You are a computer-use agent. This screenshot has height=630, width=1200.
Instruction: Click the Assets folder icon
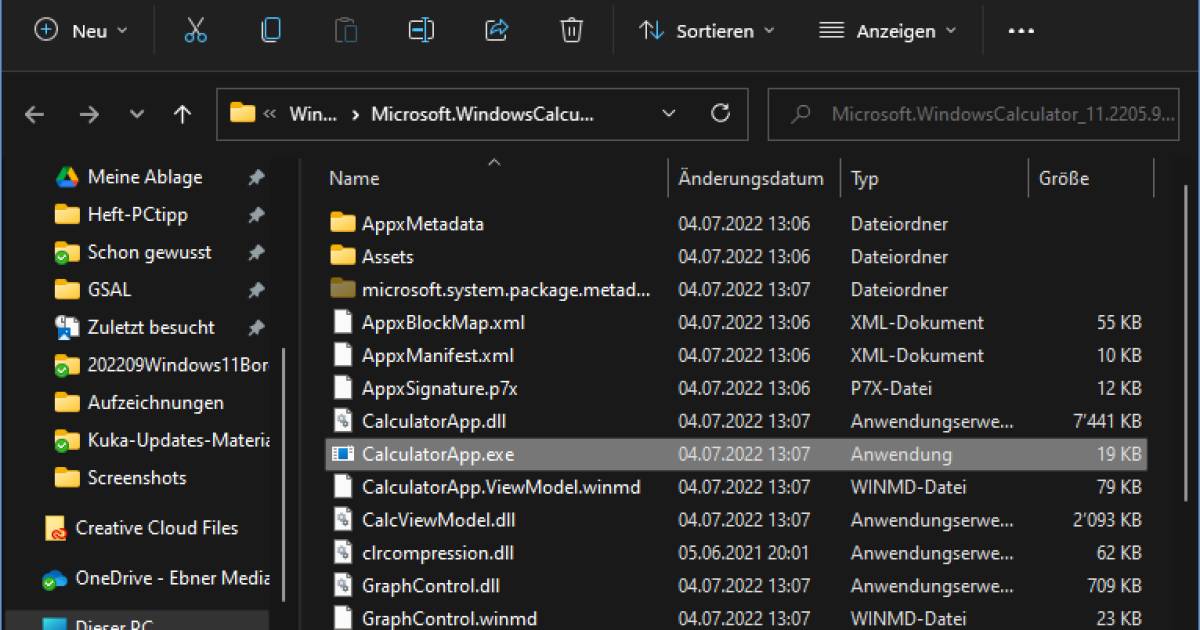coord(343,256)
